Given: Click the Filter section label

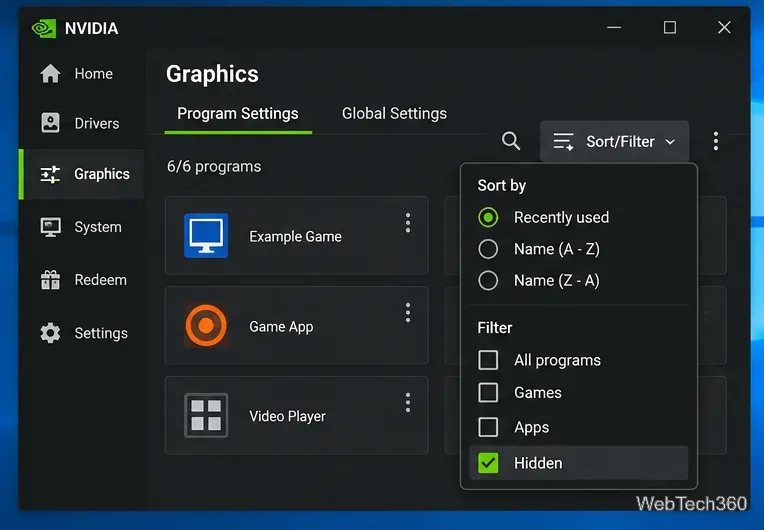Looking at the screenshot, I should coord(495,328).
